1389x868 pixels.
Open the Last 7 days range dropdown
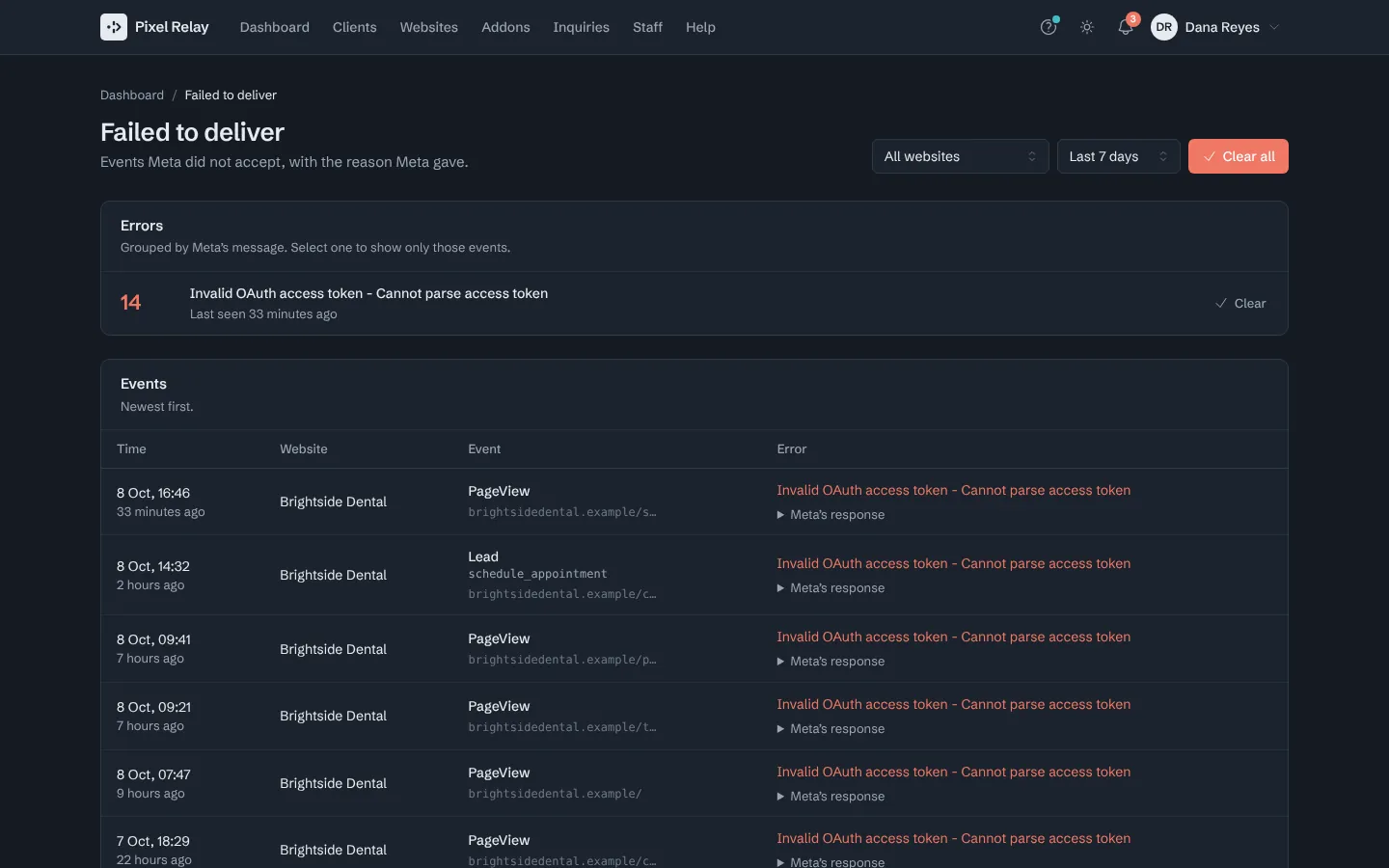click(x=1118, y=156)
